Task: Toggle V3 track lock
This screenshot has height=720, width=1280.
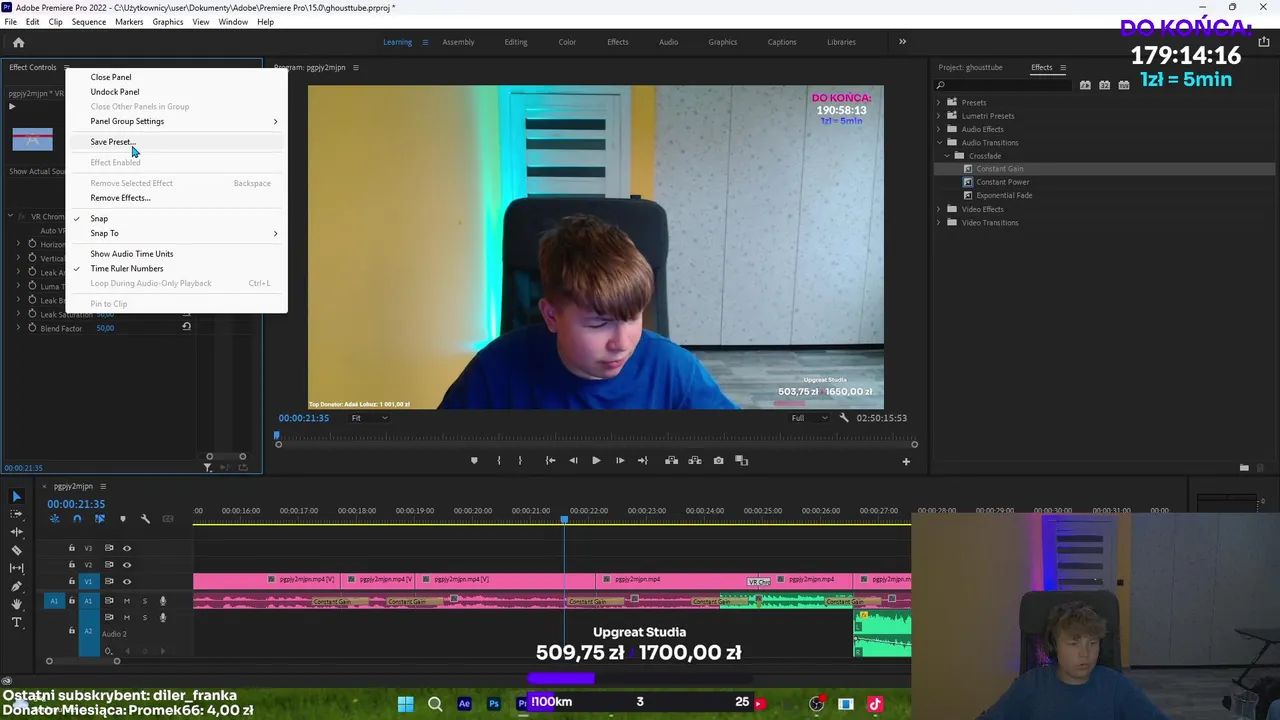Action: (x=71, y=548)
